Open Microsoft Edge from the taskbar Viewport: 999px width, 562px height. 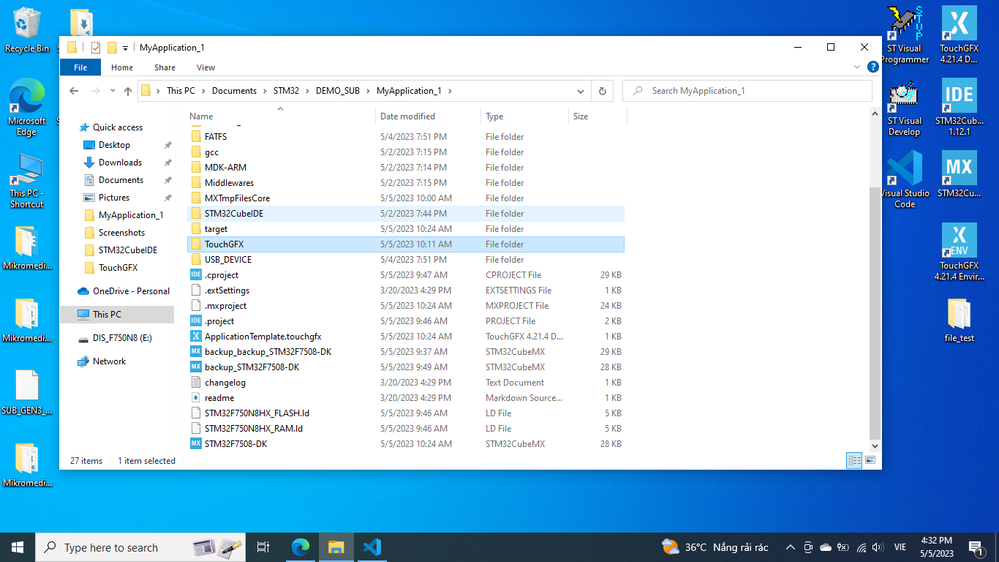pos(299,547)
